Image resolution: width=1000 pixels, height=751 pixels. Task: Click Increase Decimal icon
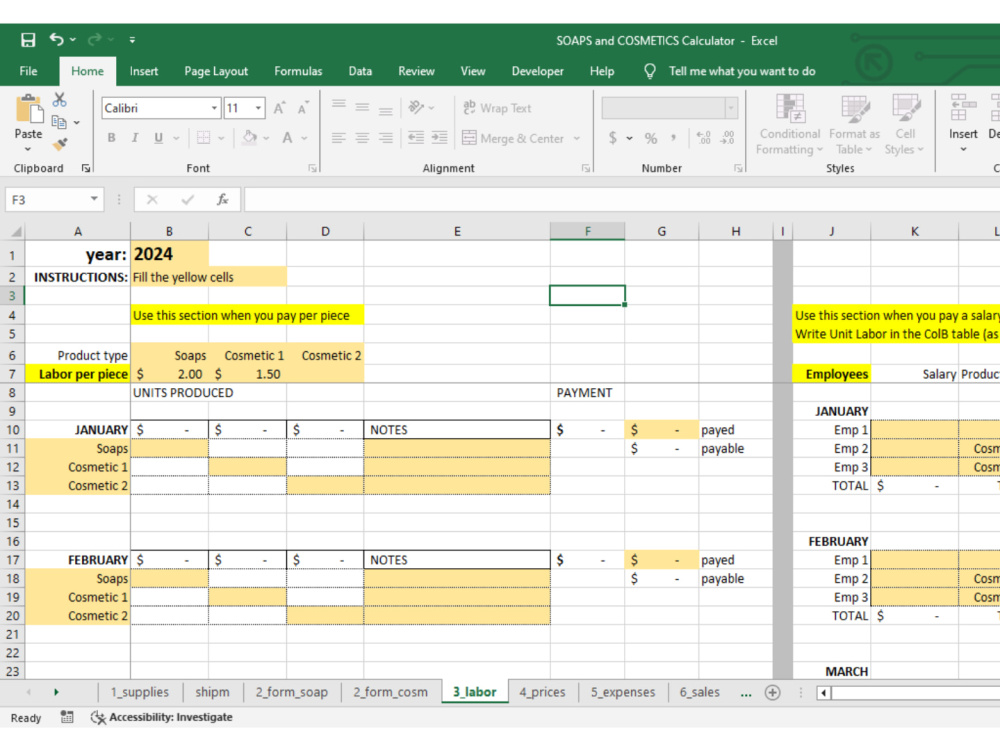[703, 138]
